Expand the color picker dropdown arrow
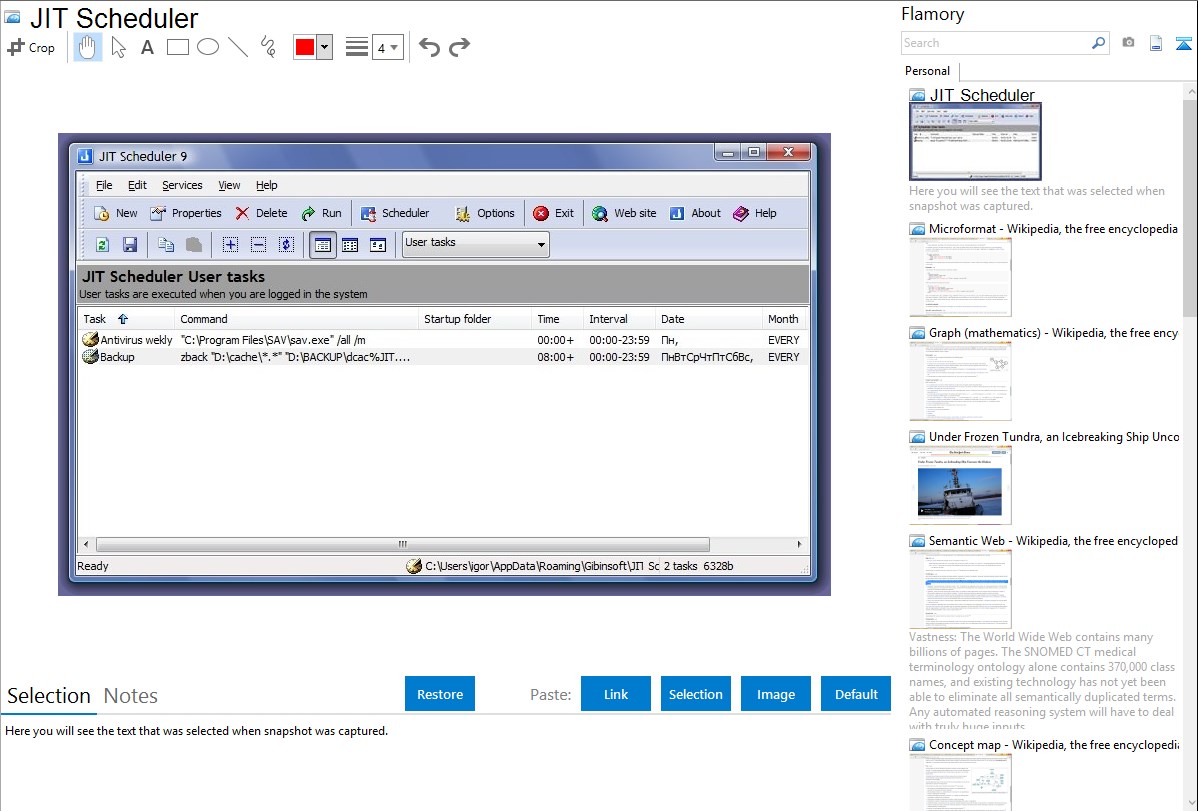The height and width of the screenshot is (811, 1198). 324,47
